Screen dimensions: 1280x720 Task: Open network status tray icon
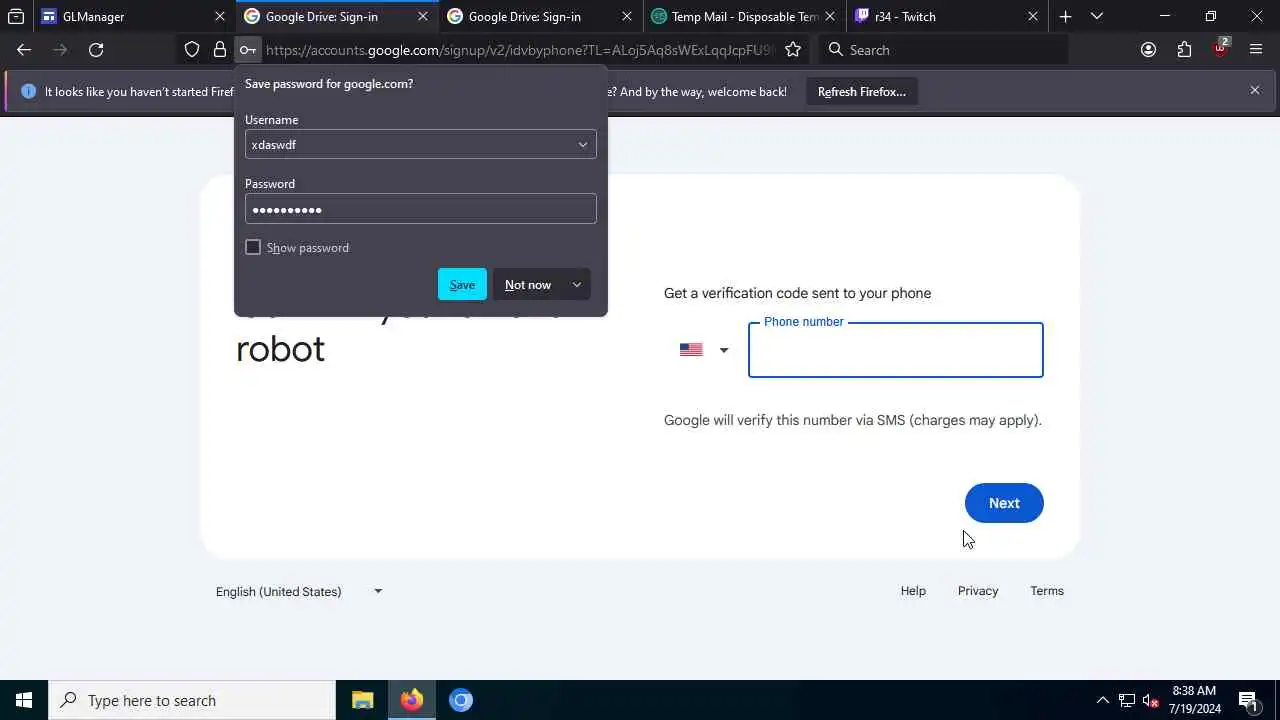pos(1127,700)
